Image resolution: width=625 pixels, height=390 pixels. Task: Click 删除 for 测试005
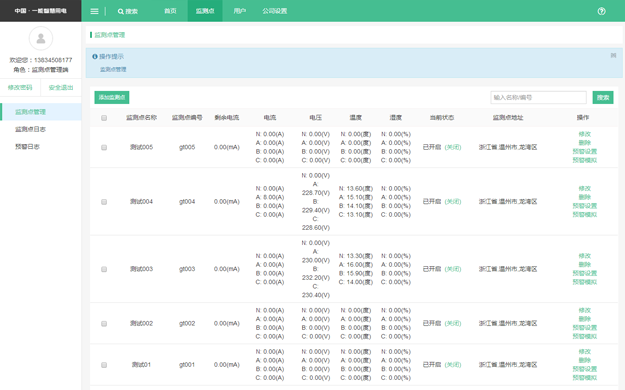585,143
